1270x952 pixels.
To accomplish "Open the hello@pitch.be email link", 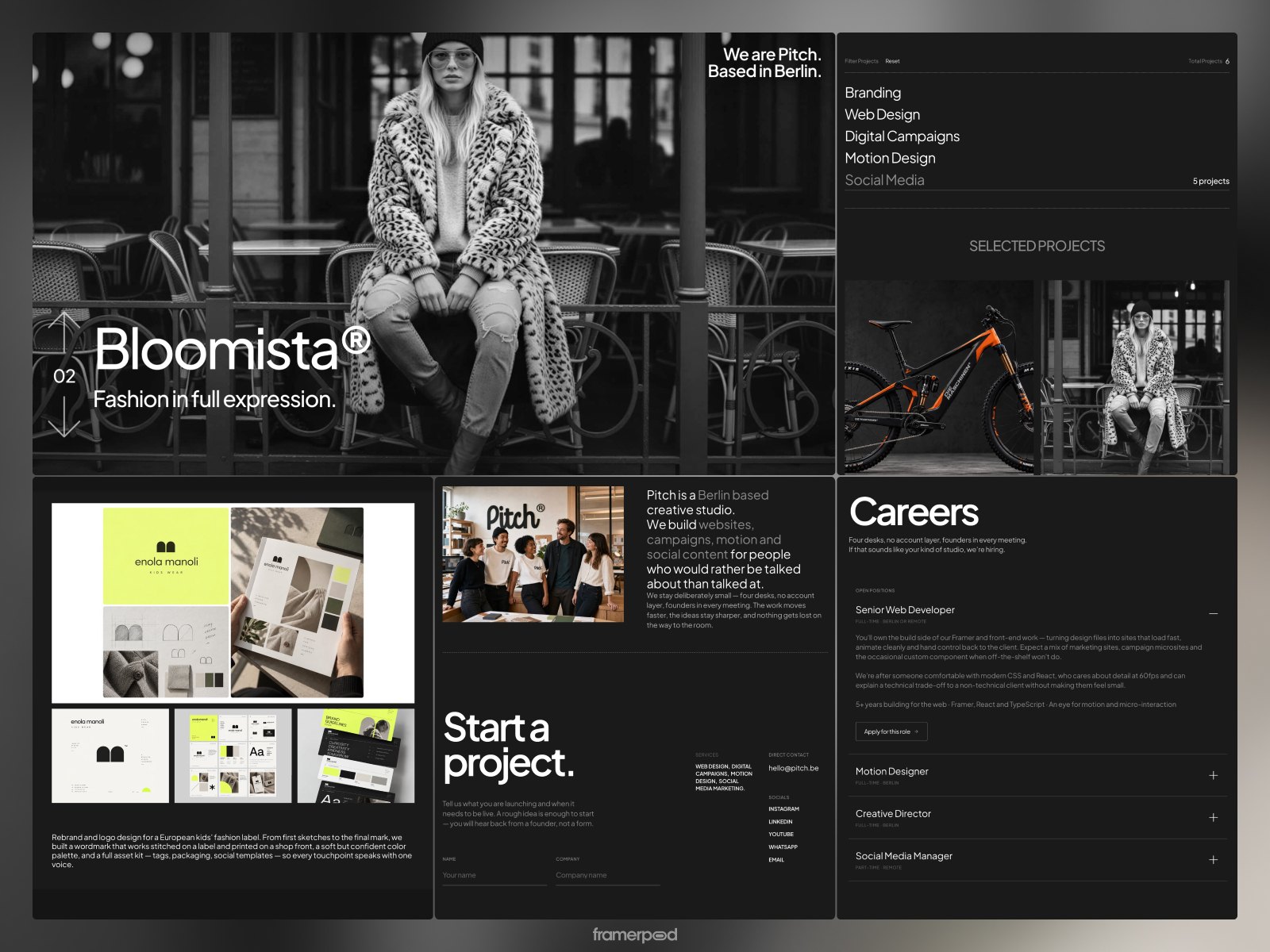I will tap(793, 768).
